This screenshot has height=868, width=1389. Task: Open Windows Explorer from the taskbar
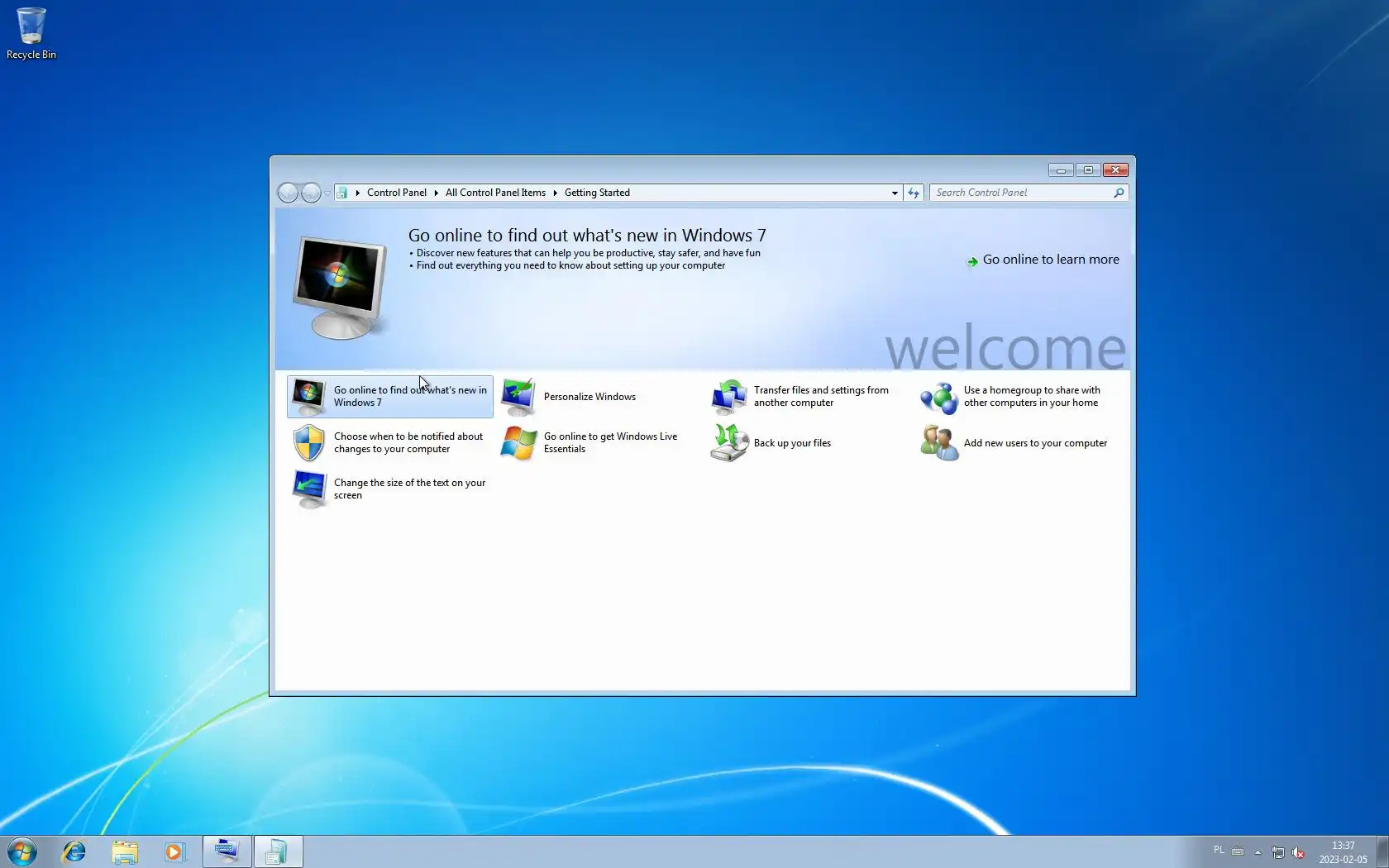point(125,851)
